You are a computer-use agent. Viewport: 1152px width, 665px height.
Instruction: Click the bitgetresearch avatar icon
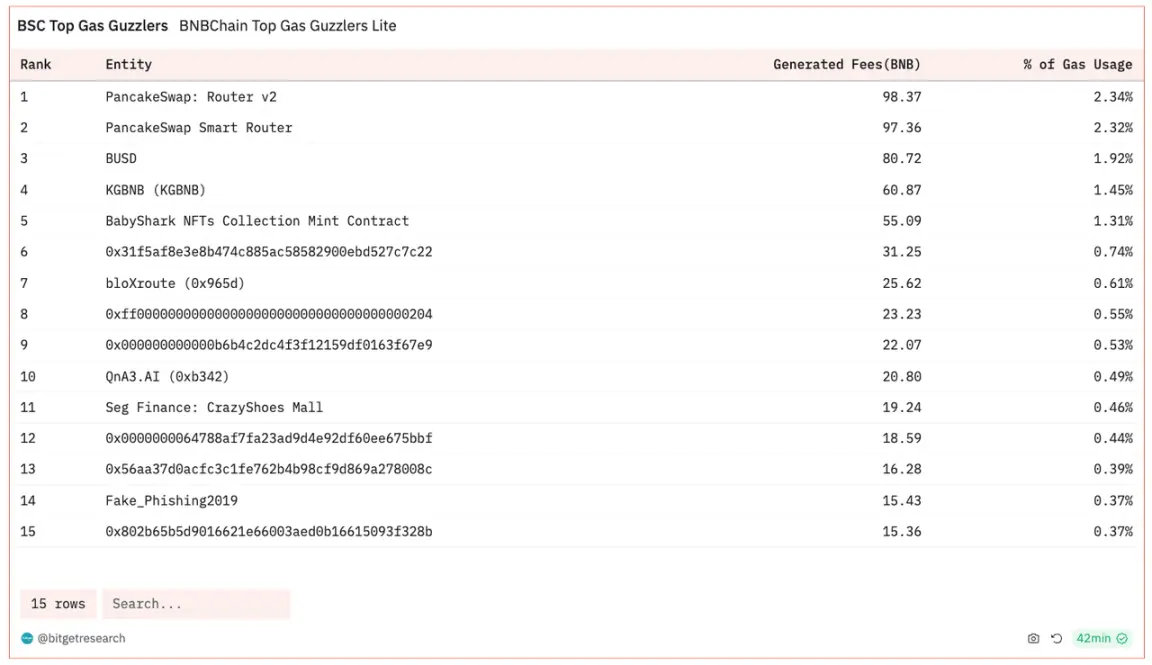(27, 639)
